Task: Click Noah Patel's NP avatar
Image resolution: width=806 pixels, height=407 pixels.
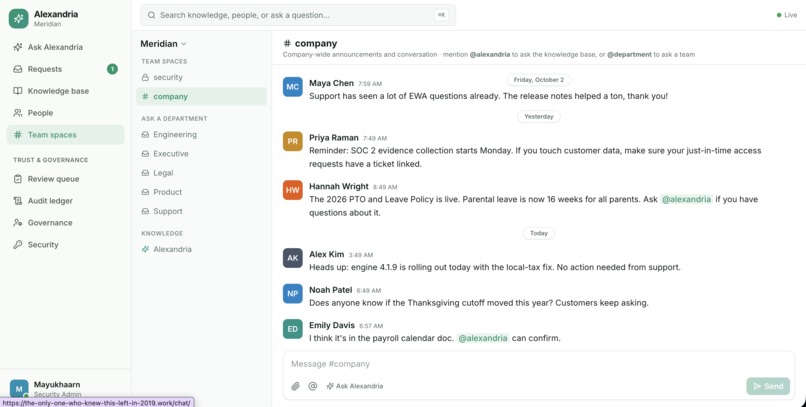Action: [292, 293]
